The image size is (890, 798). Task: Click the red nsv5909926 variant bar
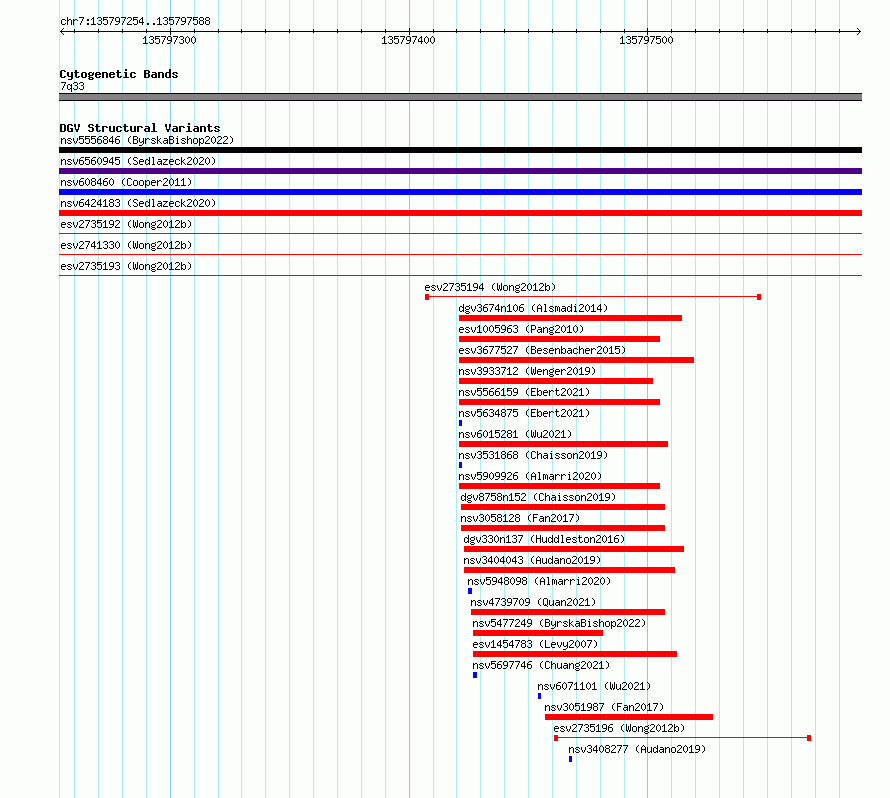point(559,486)
